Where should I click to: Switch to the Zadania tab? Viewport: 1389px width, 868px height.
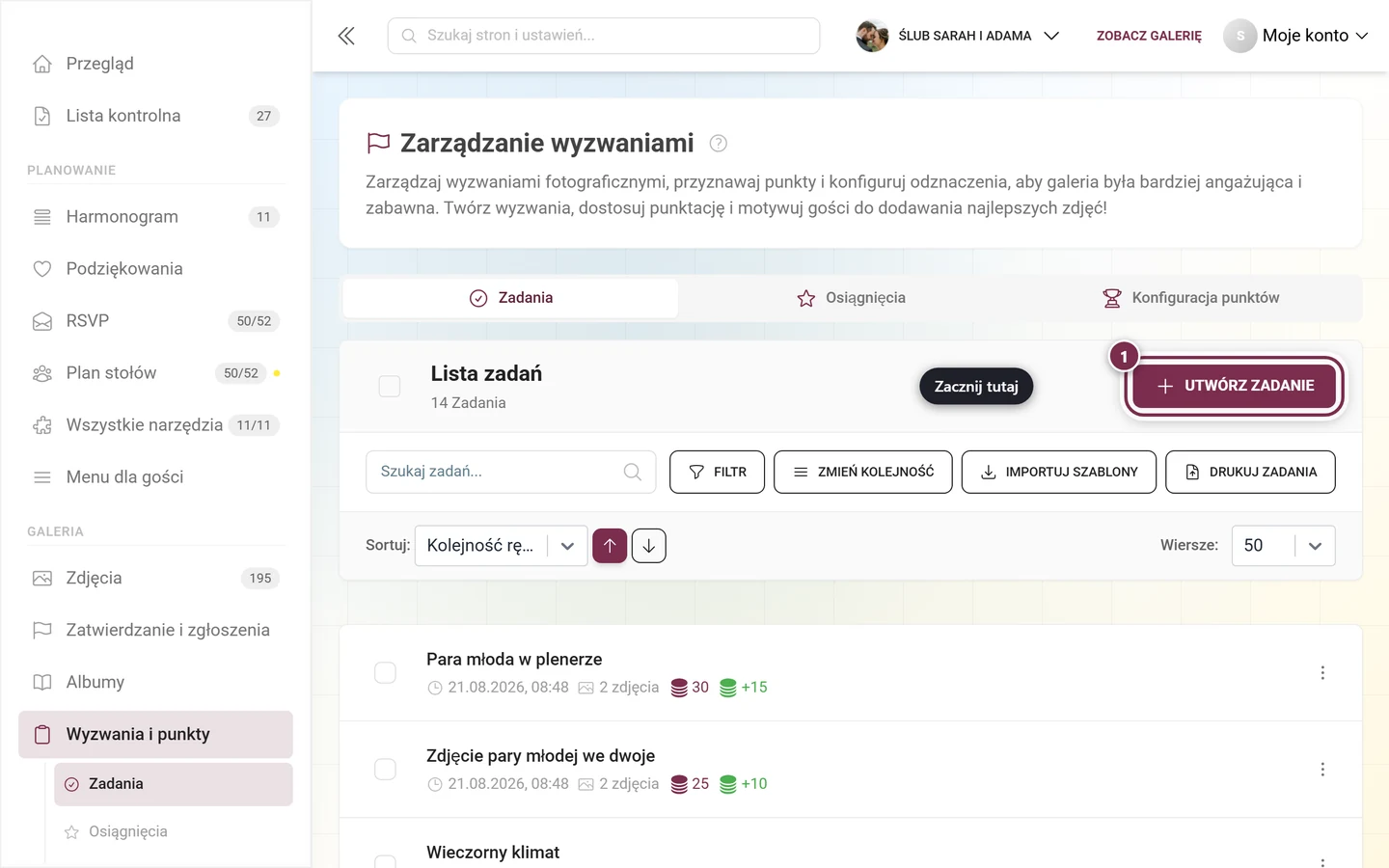[510, 298]
